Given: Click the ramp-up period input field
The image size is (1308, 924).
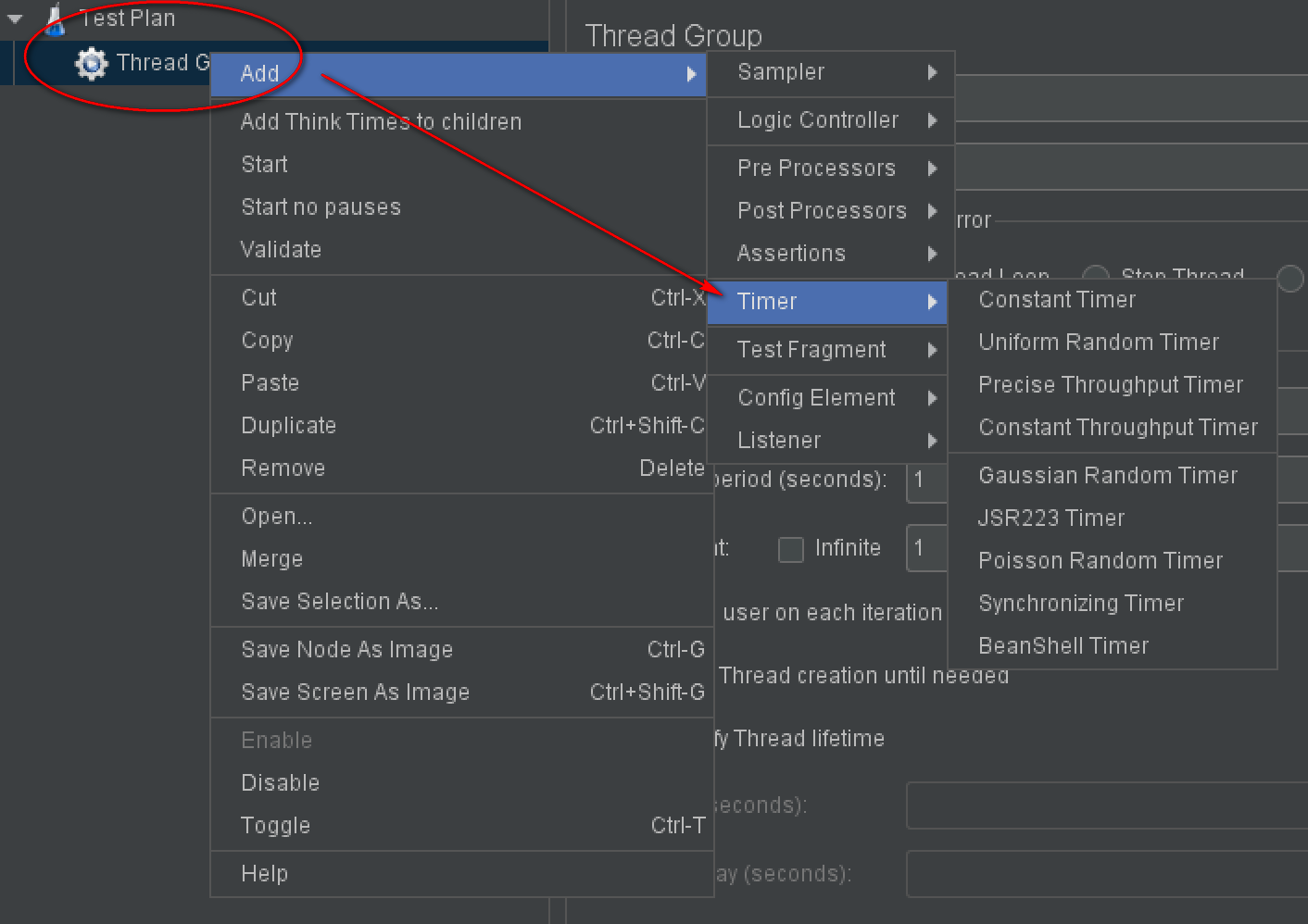Looking at the screenshot, I should [x=926, y=481].
